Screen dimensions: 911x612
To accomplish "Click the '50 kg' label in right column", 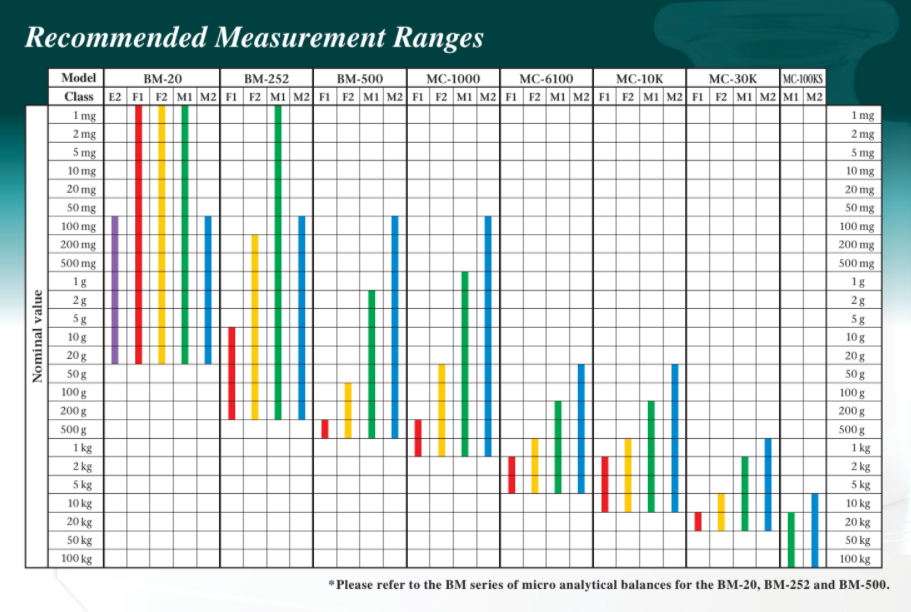I will (858, 541).
